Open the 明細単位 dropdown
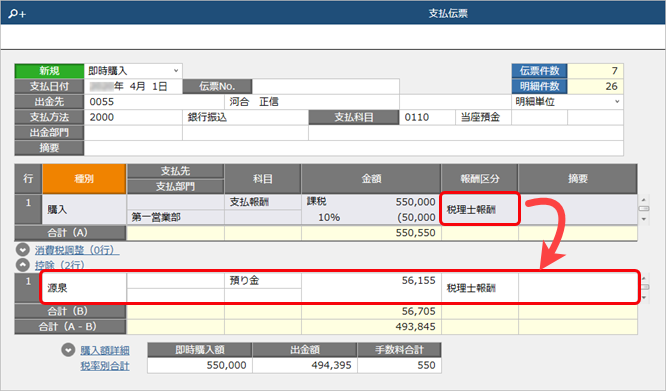Image resolution: width=666 pixels, height=391 pixels. coord(567,102)
